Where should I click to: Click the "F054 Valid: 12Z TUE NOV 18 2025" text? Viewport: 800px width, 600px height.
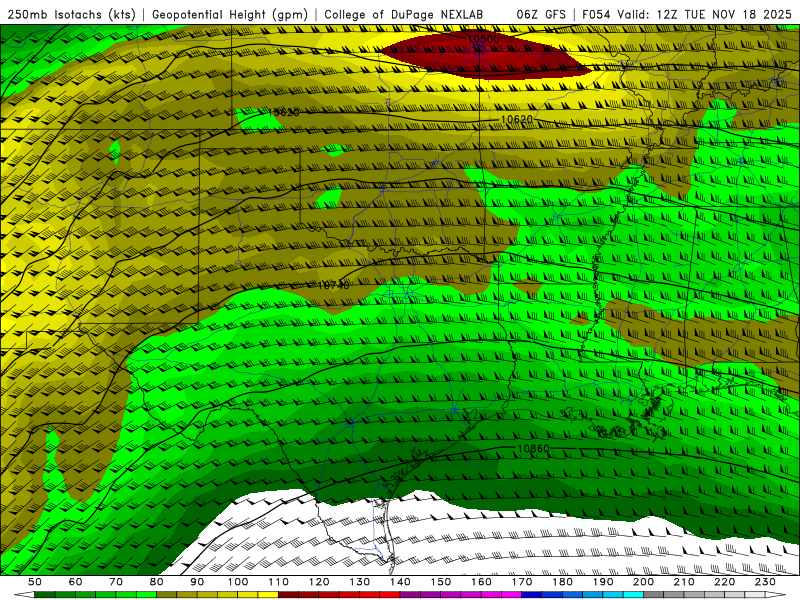click(x=687, y=14)
